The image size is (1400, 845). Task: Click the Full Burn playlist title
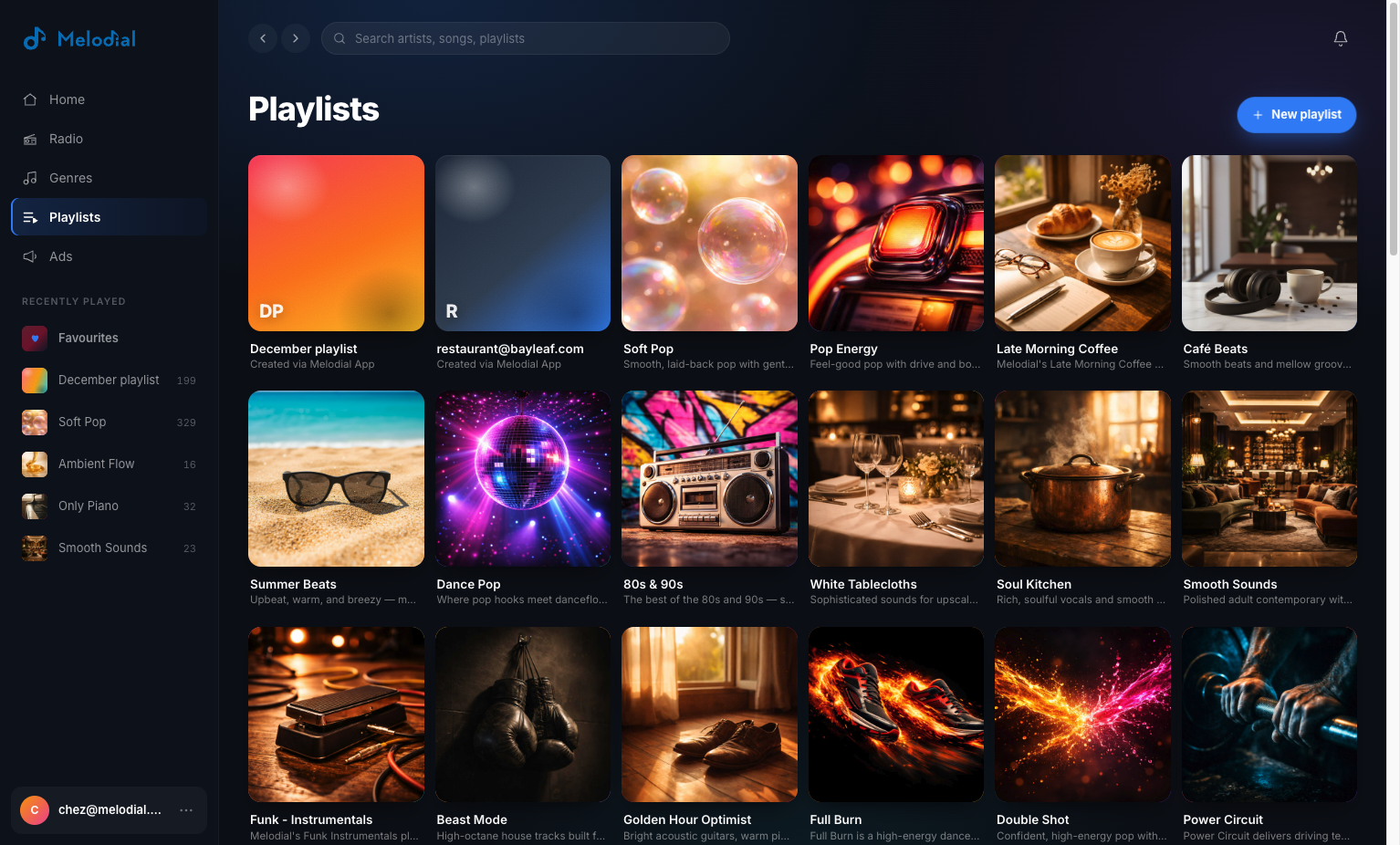(836, 819)
